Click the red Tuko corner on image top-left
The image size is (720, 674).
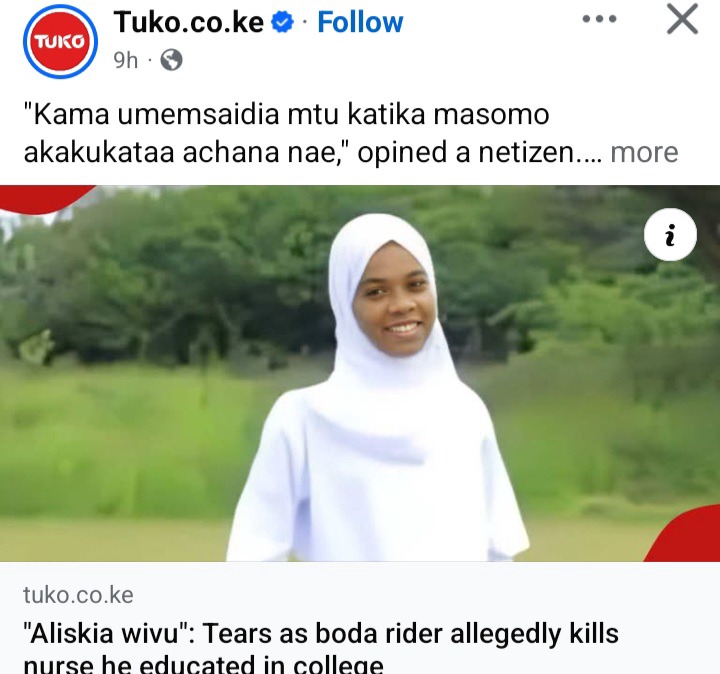[44, 197]
